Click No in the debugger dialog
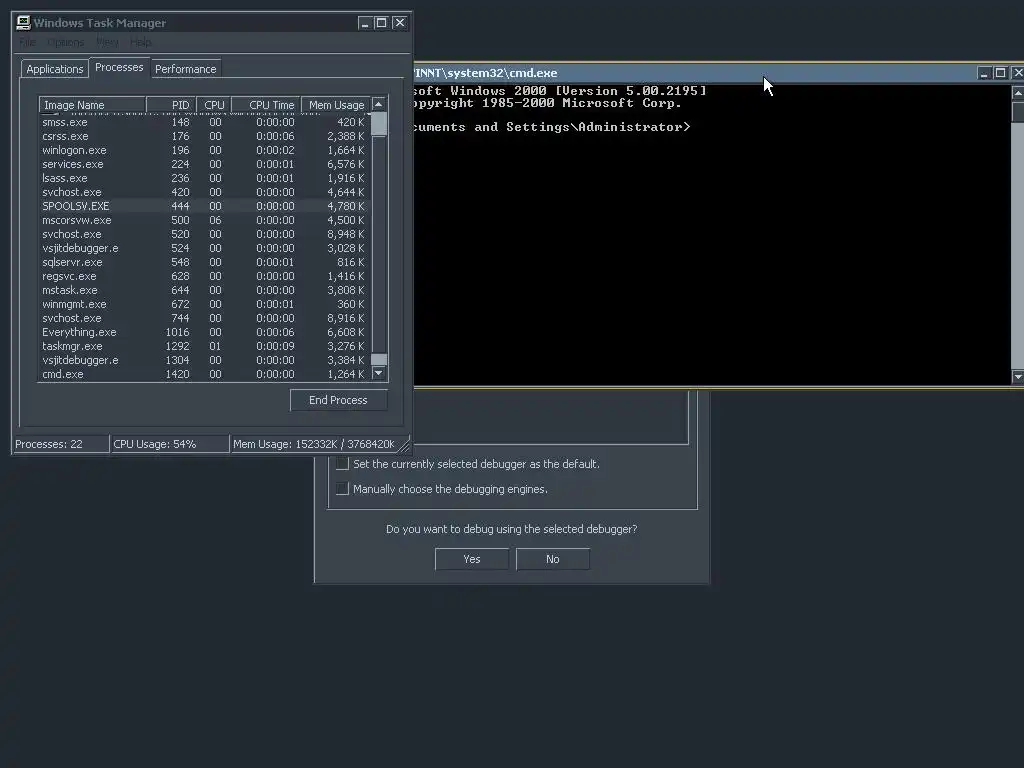Viewport: 1024px width, 768px height. pyautogui.click(x=552, y=559)
